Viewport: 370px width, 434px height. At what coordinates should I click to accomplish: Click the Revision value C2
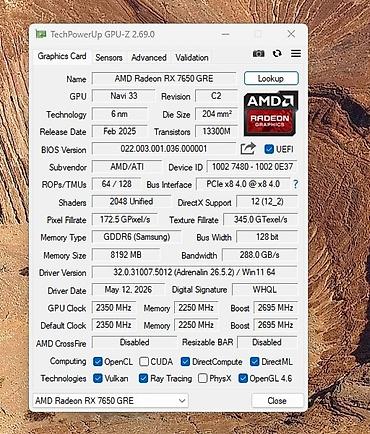[216, 96]
